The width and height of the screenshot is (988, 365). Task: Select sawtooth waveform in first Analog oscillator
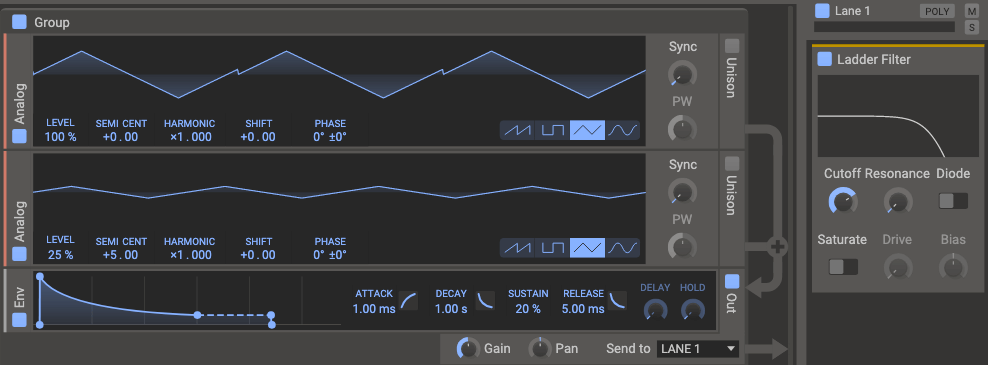(x=517, y=130)
